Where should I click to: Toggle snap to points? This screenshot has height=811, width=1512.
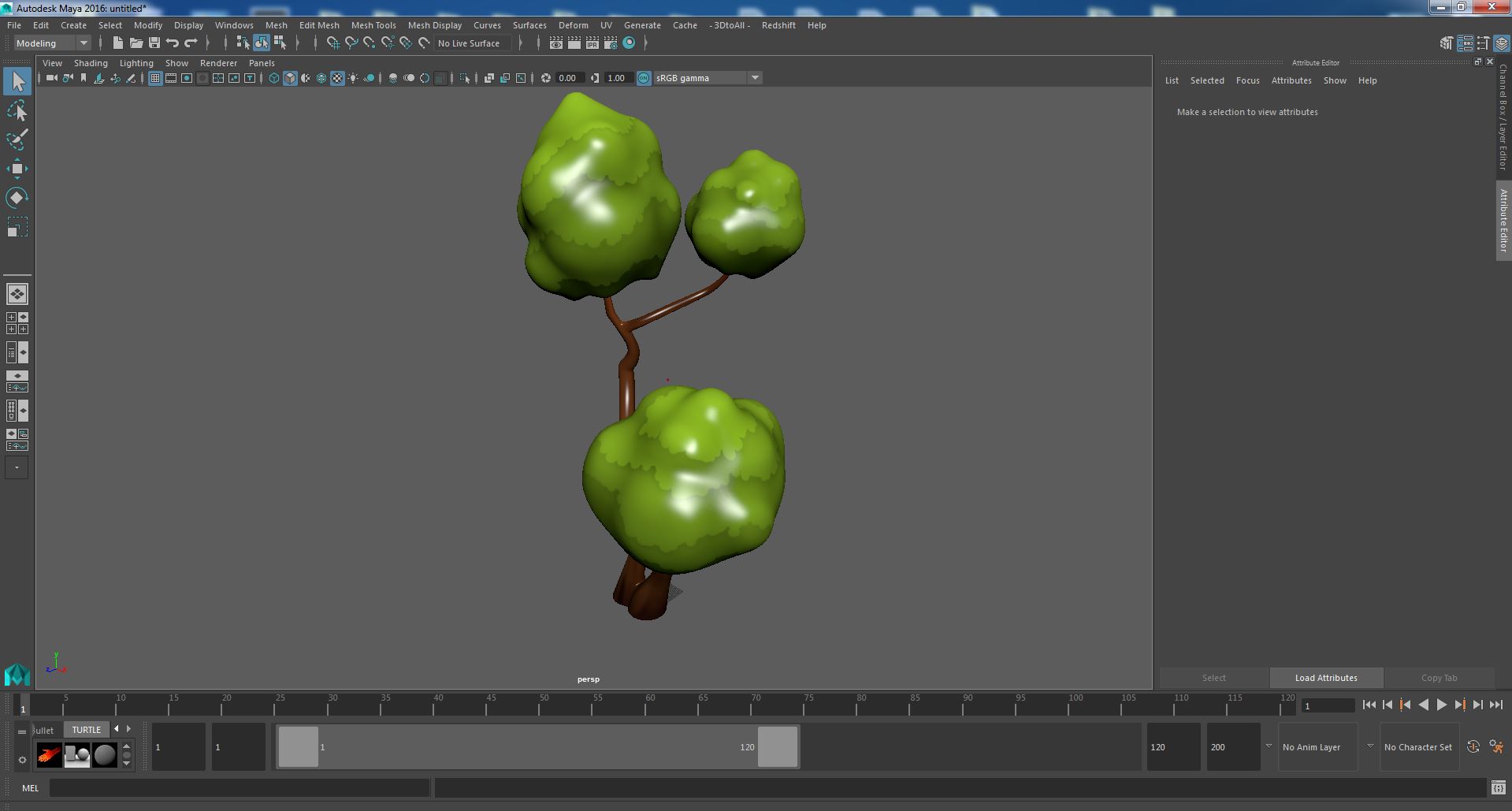pos(370,43)
